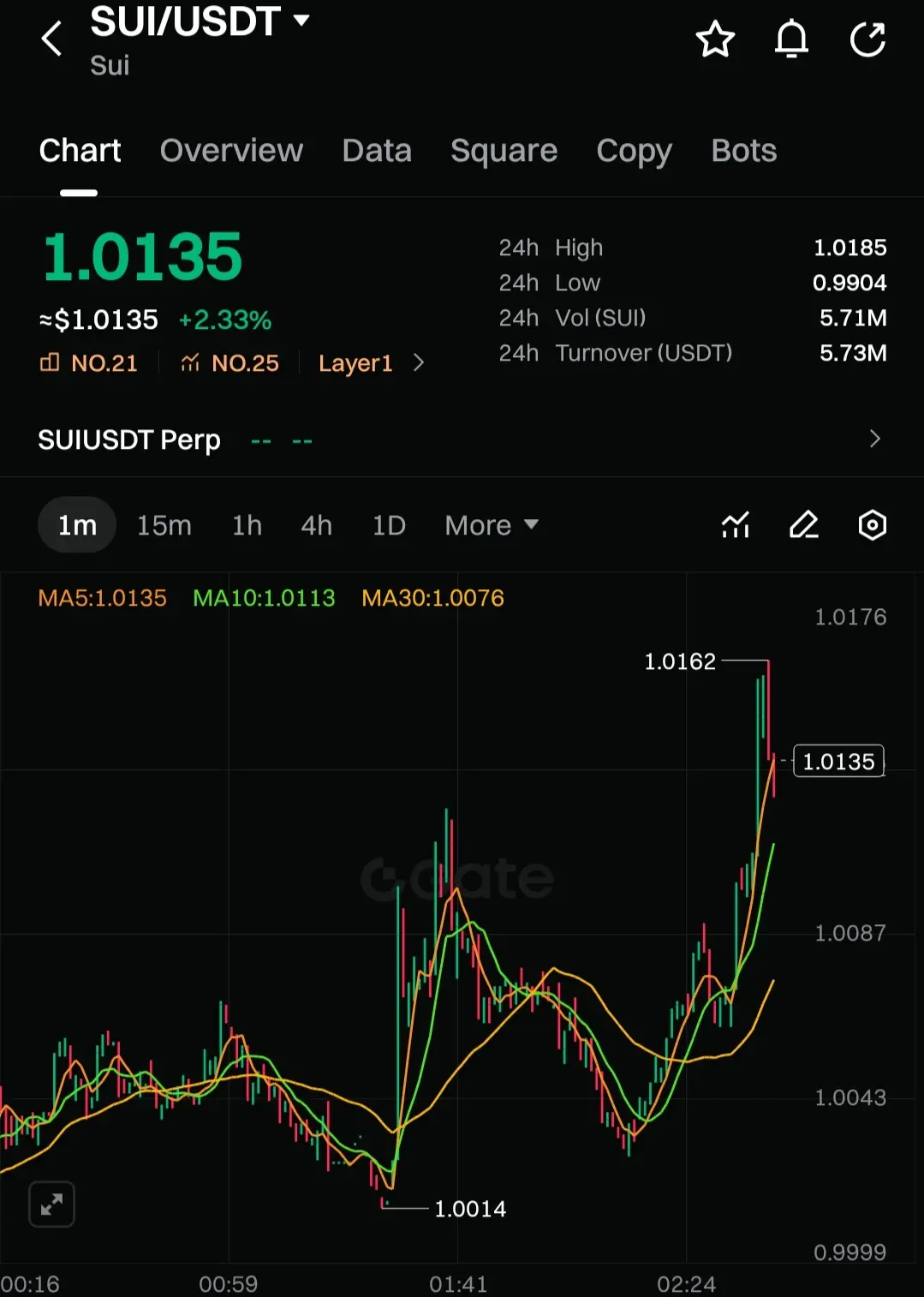Tap the 02:24 time axis label
924x1297 pixels.
686,1284
